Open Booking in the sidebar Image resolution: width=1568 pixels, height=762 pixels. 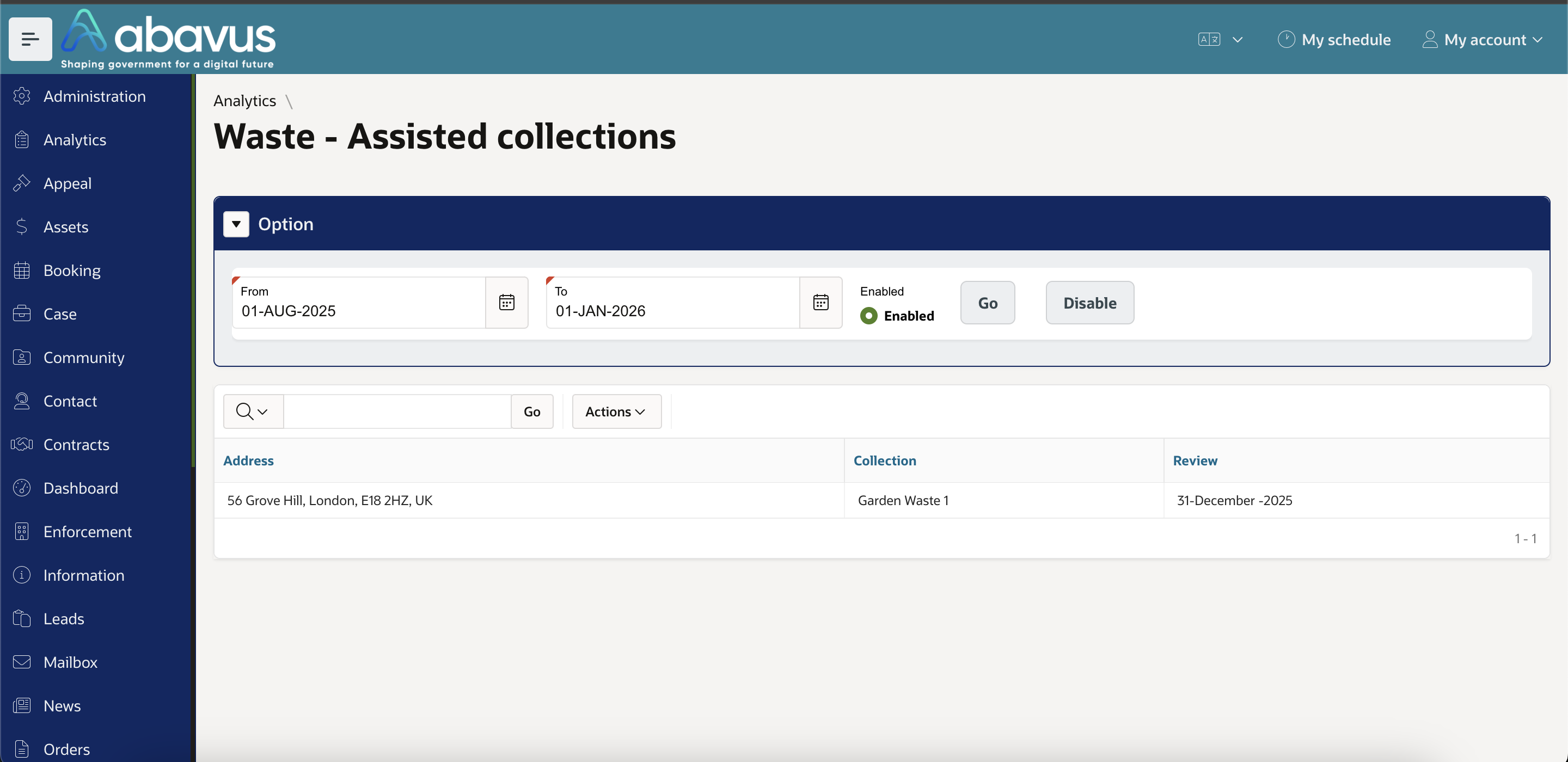coord(72,270)
